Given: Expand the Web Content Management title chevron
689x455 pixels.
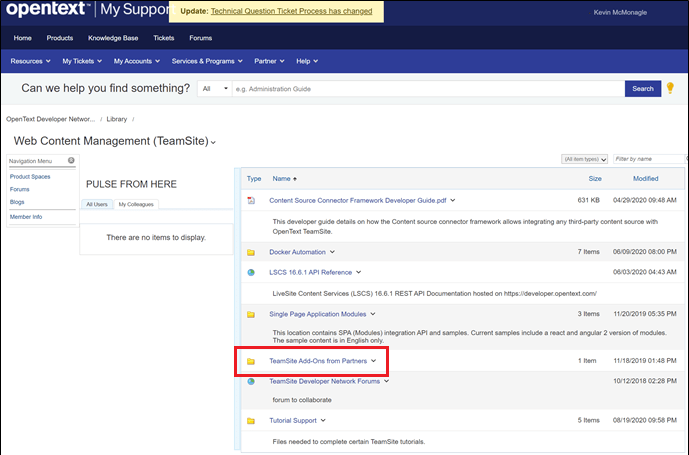Looking at the screenshot, I should [213, 142].
